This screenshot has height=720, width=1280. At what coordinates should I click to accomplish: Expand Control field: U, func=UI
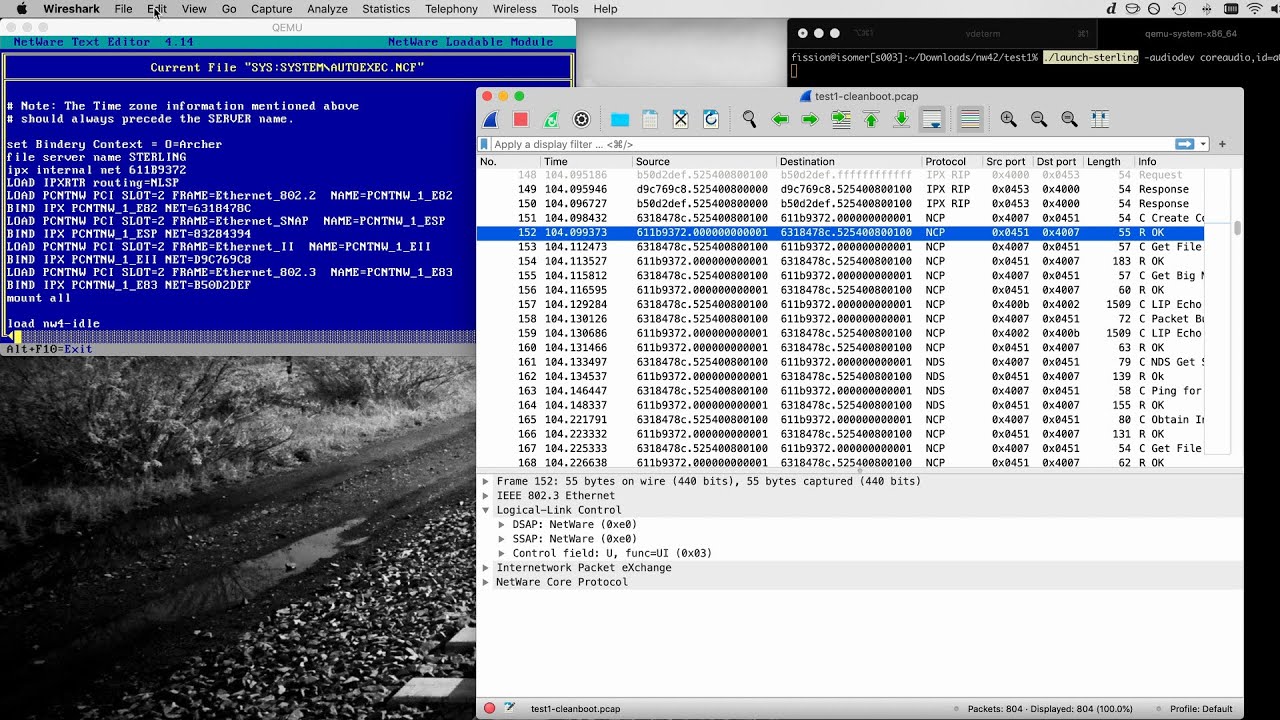(502, 553)
